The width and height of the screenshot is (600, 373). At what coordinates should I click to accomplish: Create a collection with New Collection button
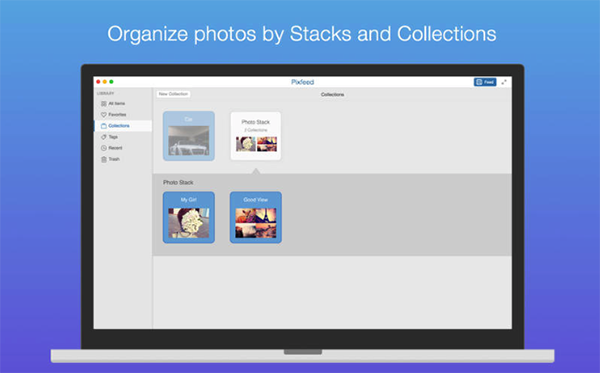tap(173, 94)
